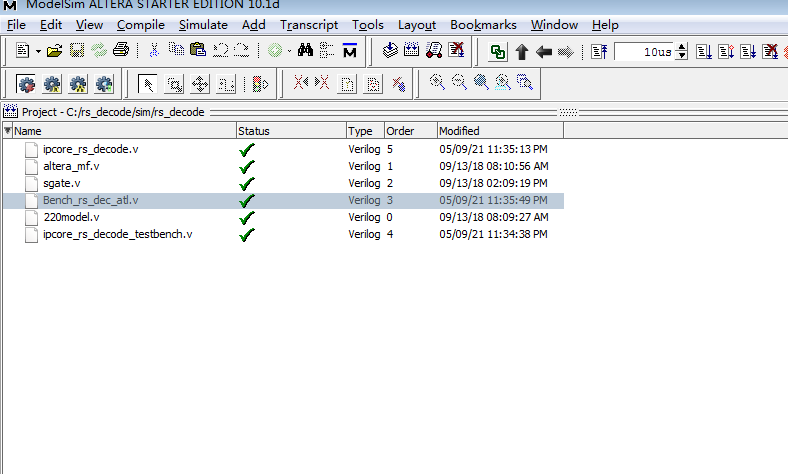Click the fourth gear icon with green mark

click(x=104, y=84)
